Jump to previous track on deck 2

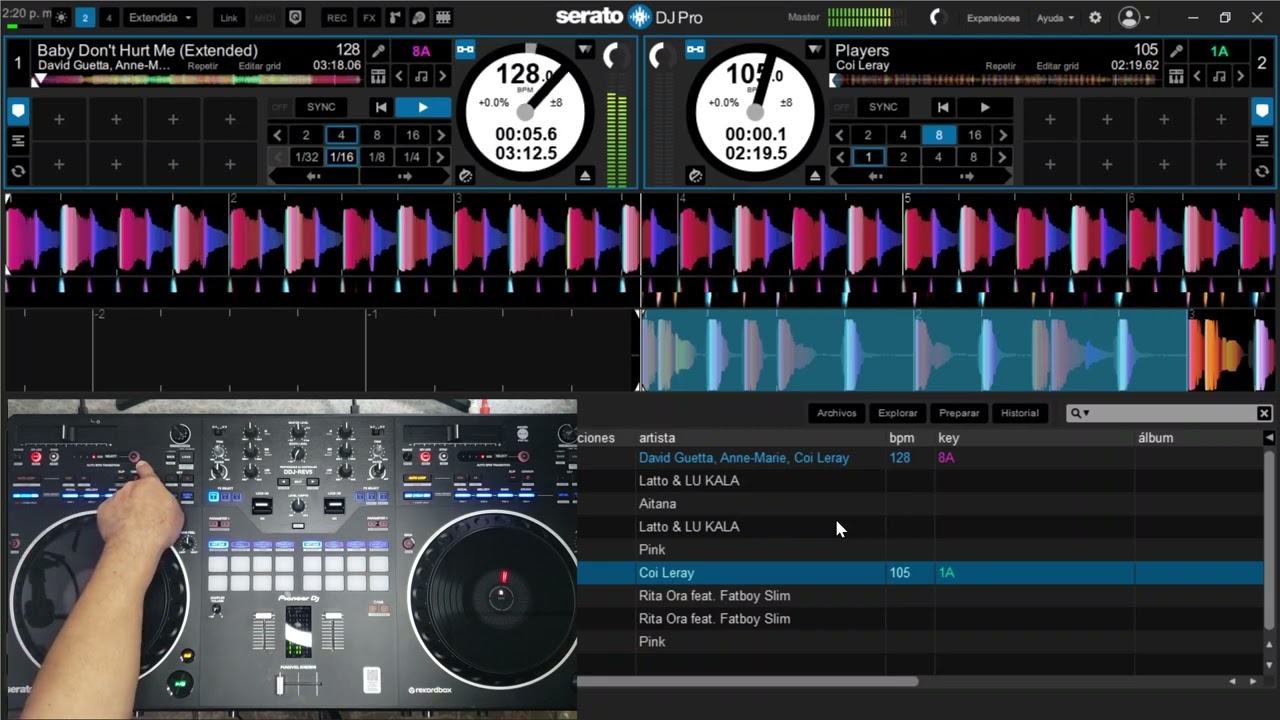click(943, 107)
